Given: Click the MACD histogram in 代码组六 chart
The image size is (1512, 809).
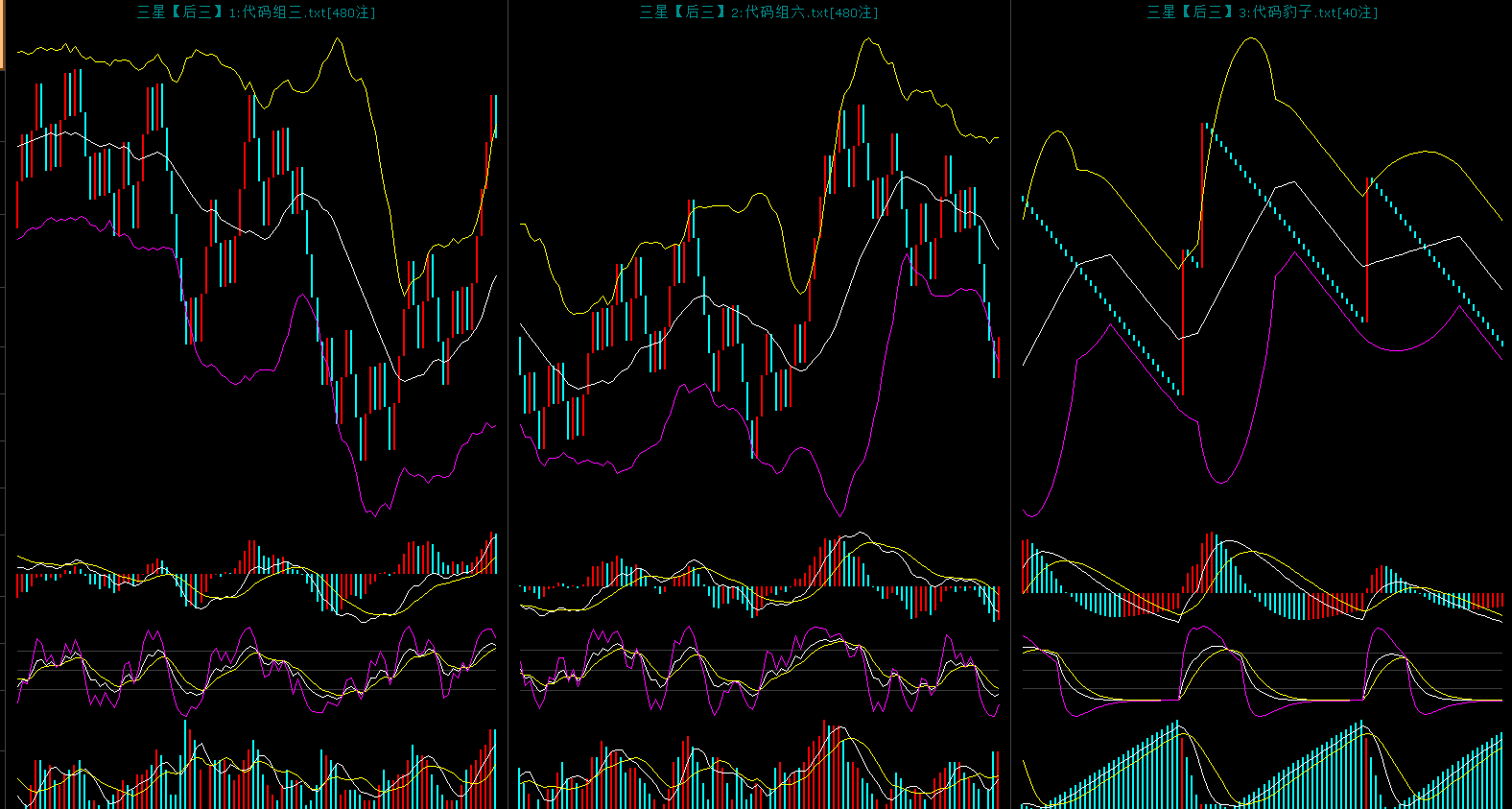Looking at the screenshot, I should tap(758, 581).
